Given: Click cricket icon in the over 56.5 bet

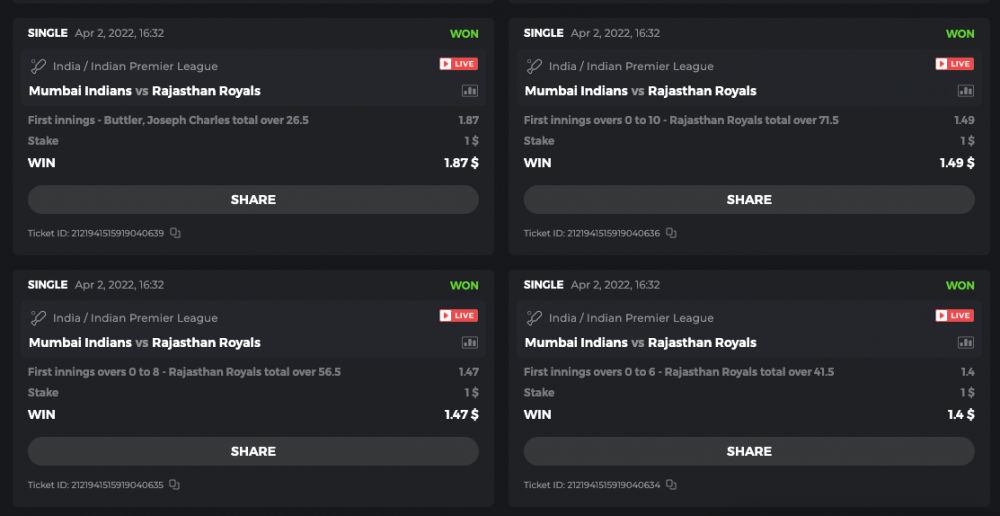Looking at the screenshot, I should pos(39,318).
